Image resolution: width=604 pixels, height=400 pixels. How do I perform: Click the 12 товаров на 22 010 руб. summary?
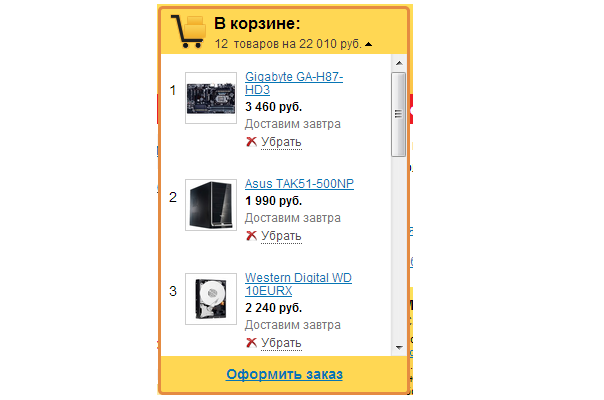click(x=288, y=44)
